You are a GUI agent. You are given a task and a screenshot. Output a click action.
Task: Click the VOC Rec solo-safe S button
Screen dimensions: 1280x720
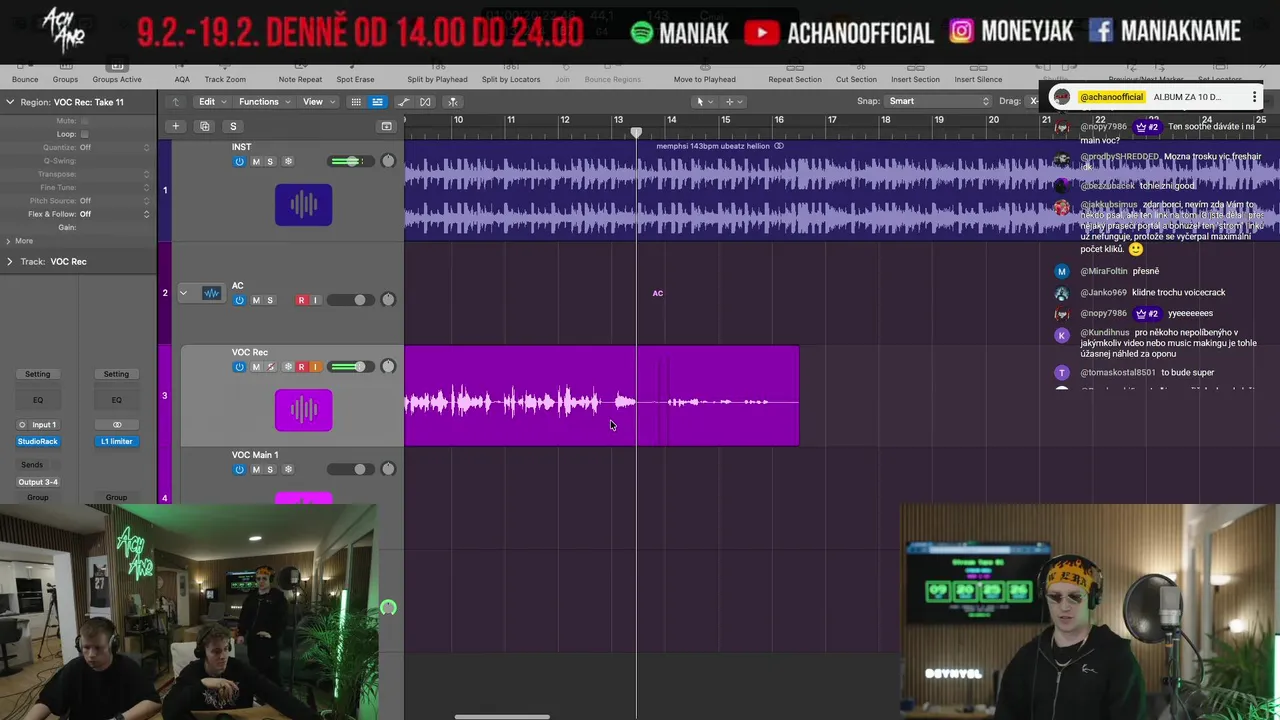coord(270,367)
